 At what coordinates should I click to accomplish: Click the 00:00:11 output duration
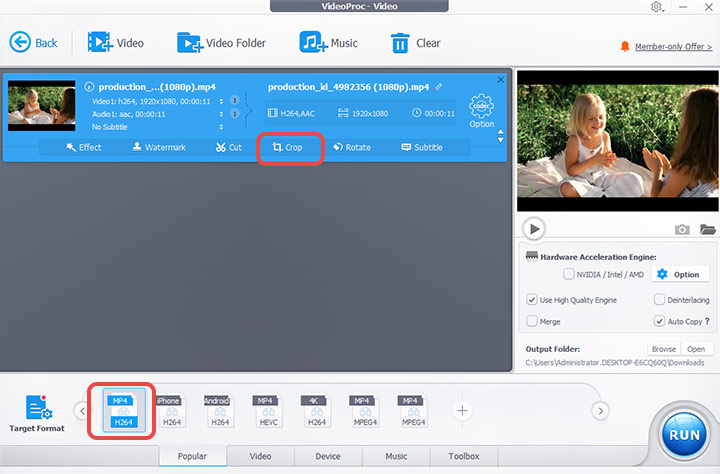[434, 113]
